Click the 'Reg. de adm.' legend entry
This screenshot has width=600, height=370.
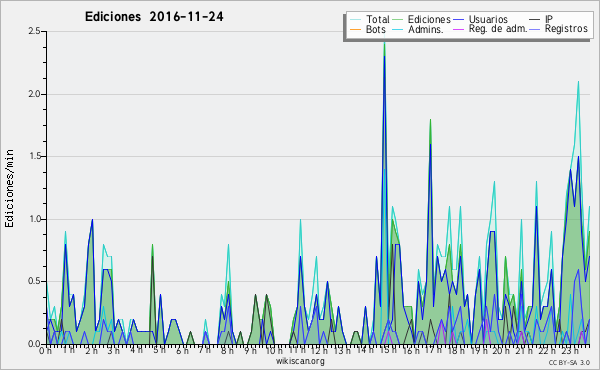click(x=498, y=29)
